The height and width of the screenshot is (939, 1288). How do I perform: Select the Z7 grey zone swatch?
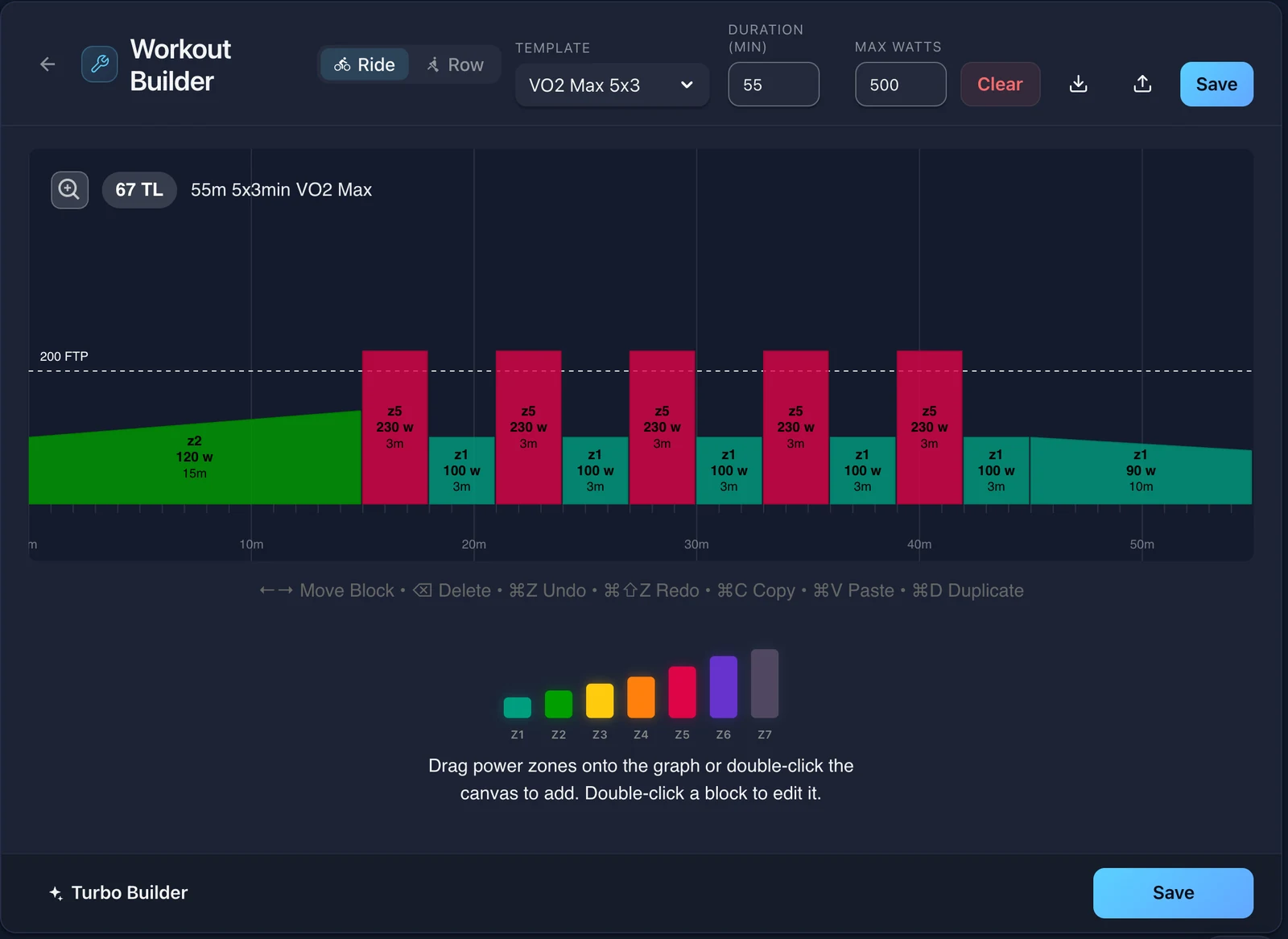(765, 684)
